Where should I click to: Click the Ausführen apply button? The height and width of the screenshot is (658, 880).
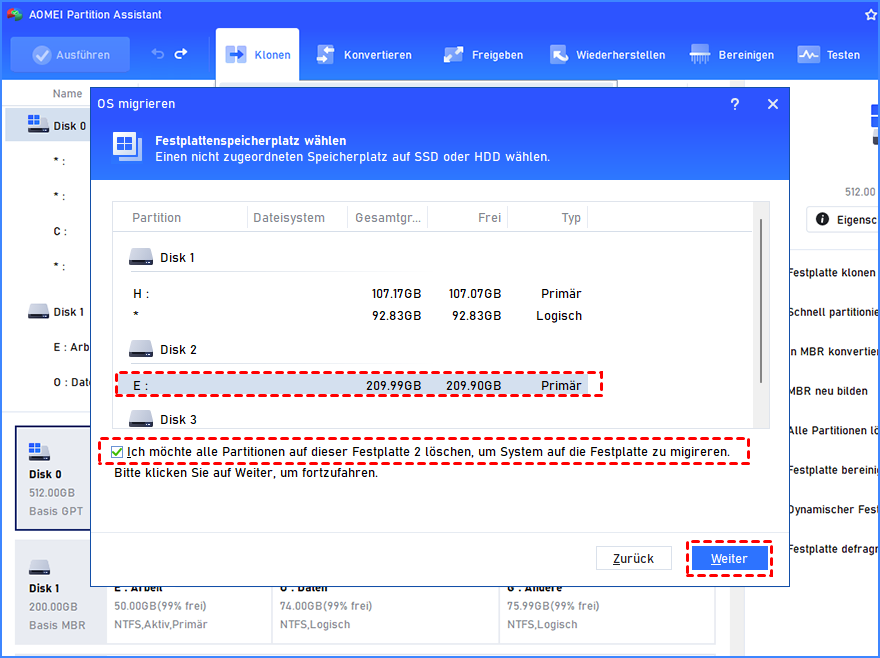click(x=70, y=54)
